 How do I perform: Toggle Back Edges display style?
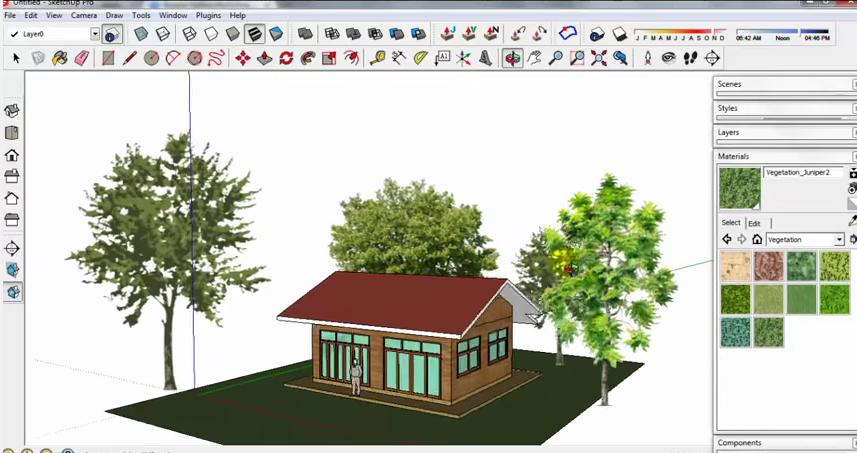(x=163, y=34)
